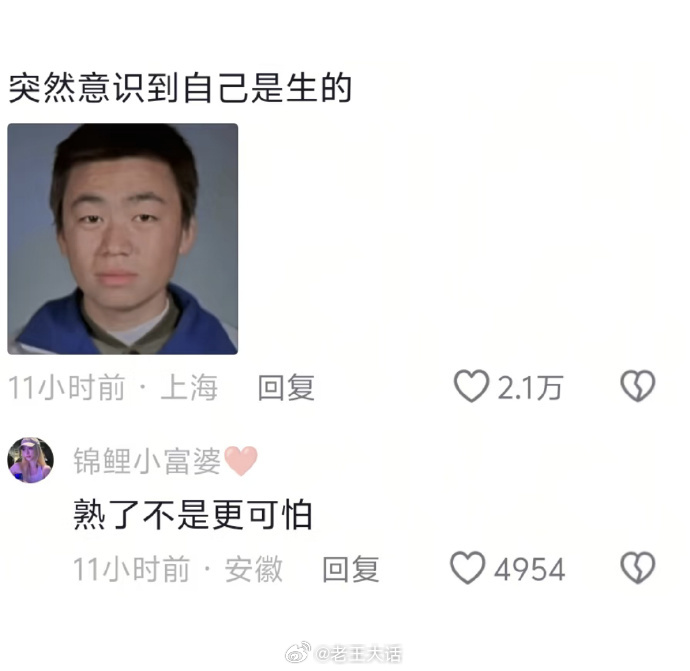Click the 2.1万 like count
Image resolution: width=690 pixels, height=671 pixels.
point(530,388)
